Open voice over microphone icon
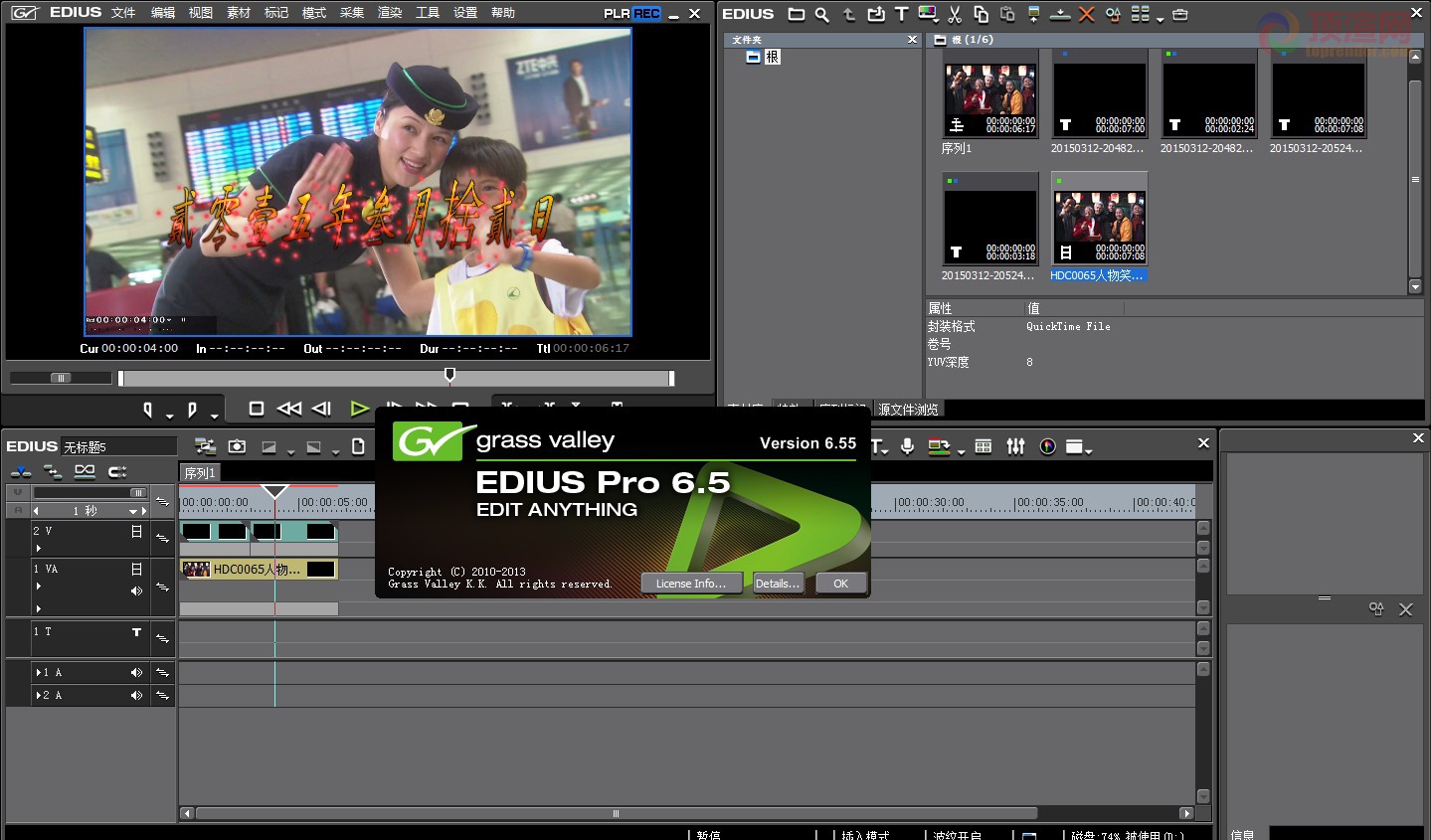 point(907,446)
